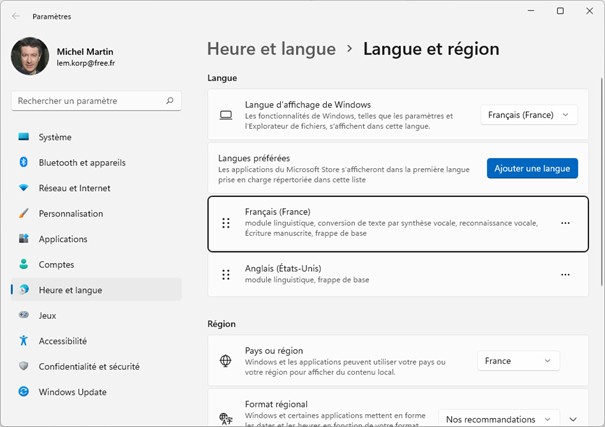The width and height of the screenshot is (605, 427).
Task: Open Bluetooth et appareils
Action: click(96, 163)
